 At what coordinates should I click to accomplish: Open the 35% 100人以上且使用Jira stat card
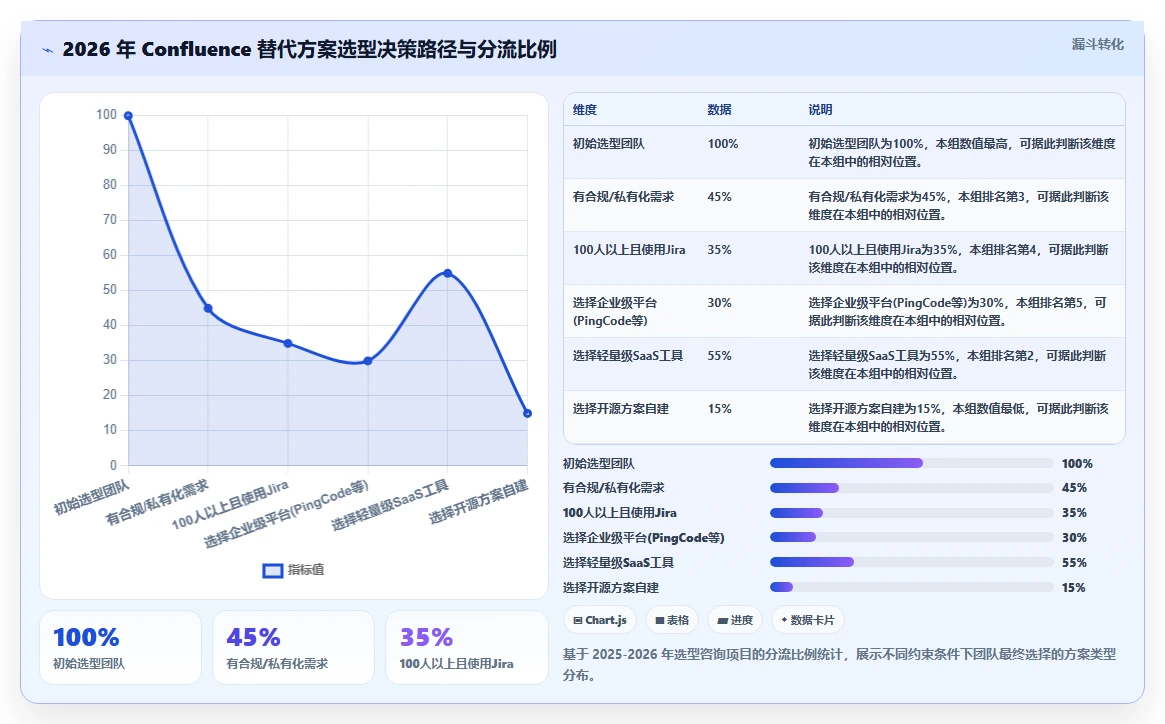point(467,647)
